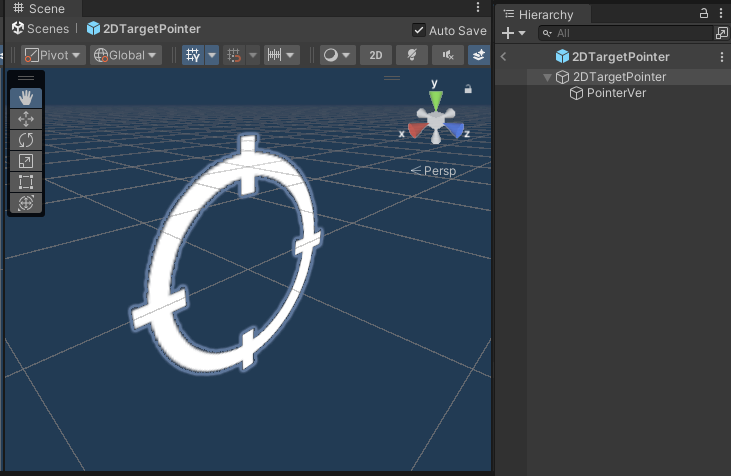
Task: Toggle 2D view mode
Action: [375, 56]
